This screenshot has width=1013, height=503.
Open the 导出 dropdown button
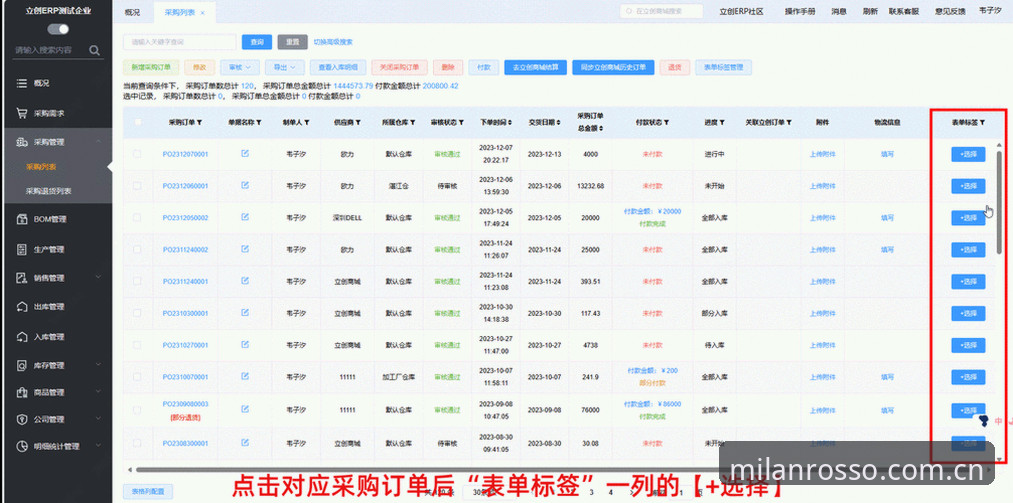point(284,67)
